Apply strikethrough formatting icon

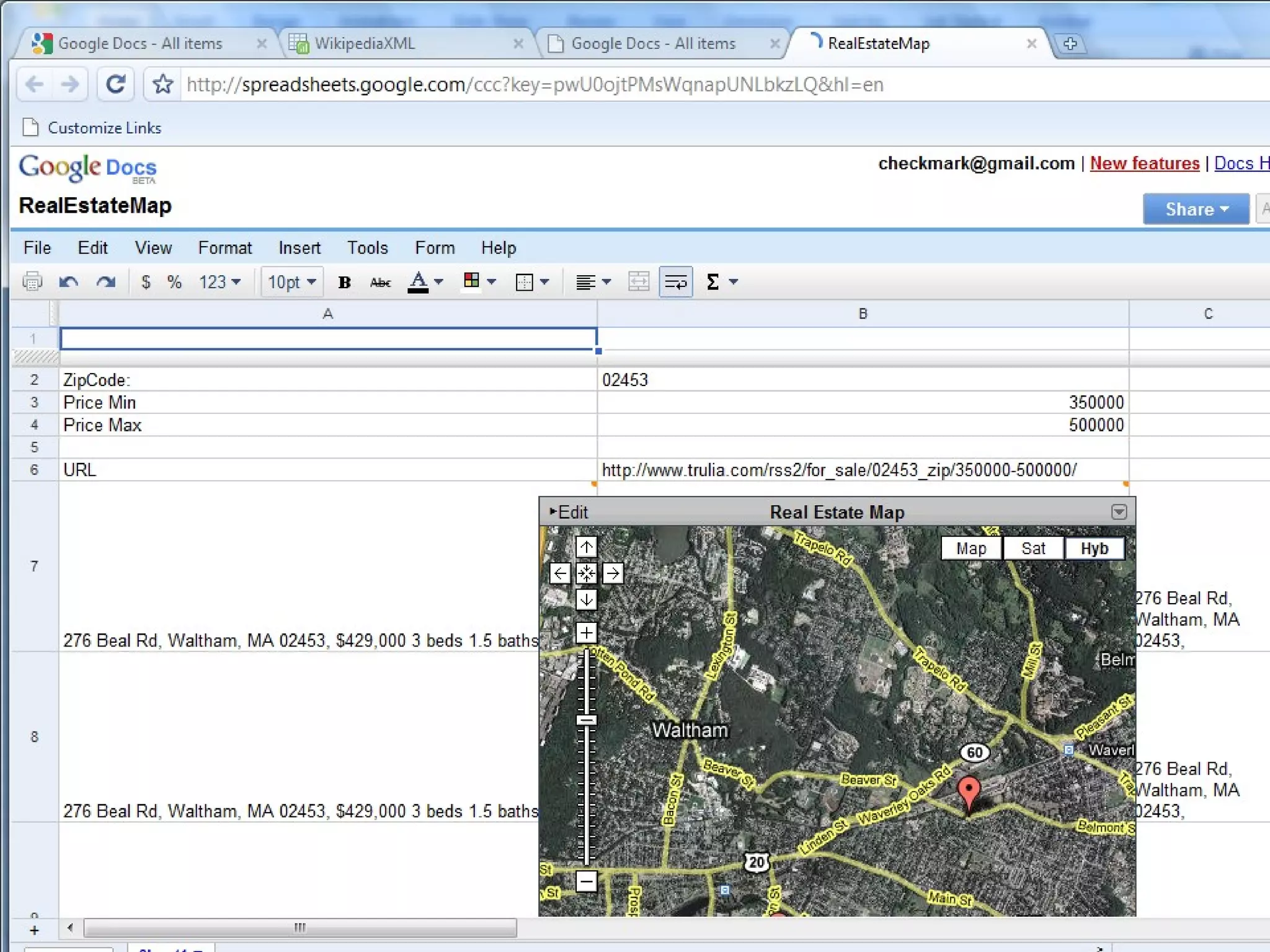(380, 283)
